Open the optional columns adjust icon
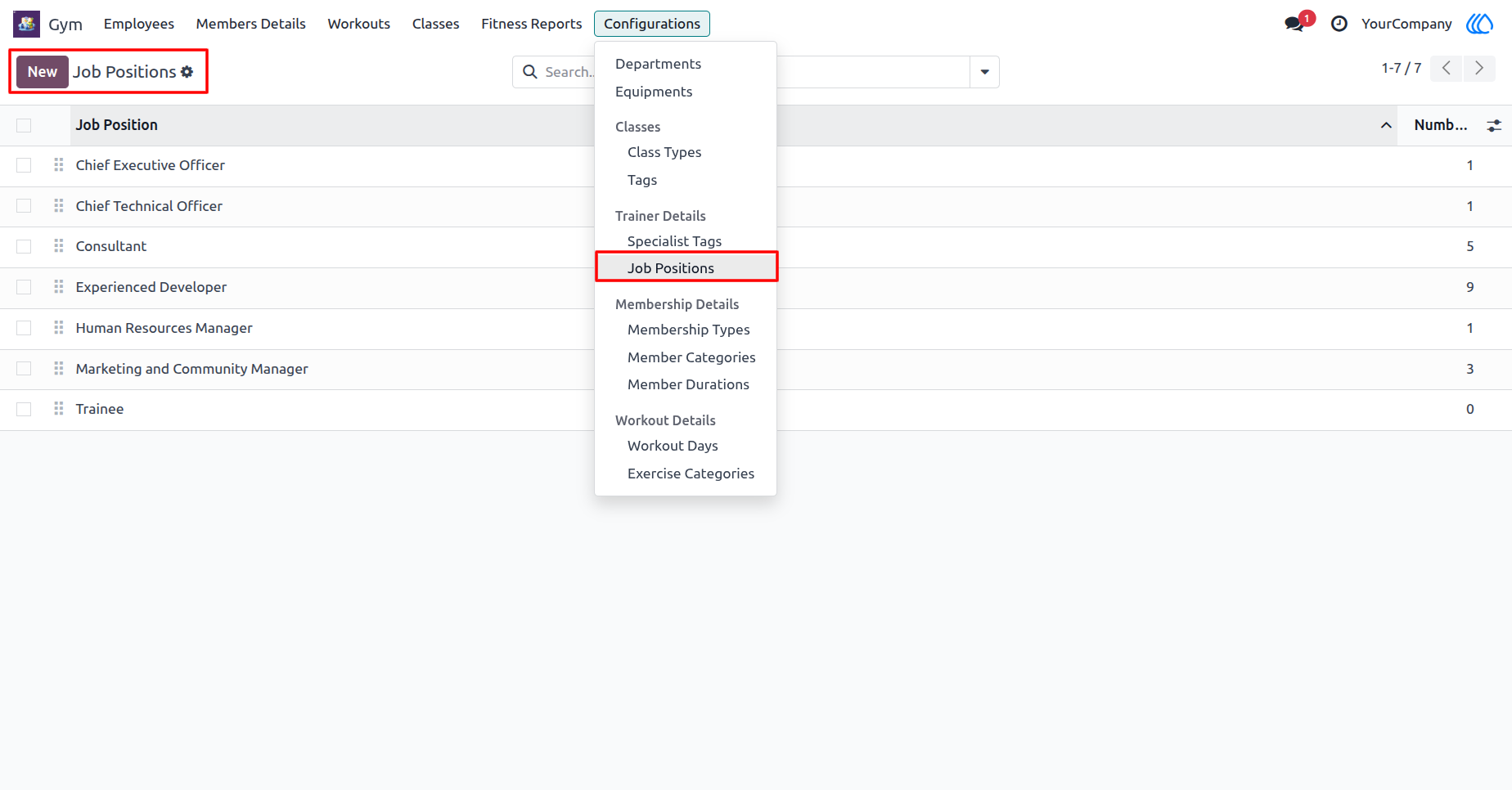 [x=1494, y=125]
